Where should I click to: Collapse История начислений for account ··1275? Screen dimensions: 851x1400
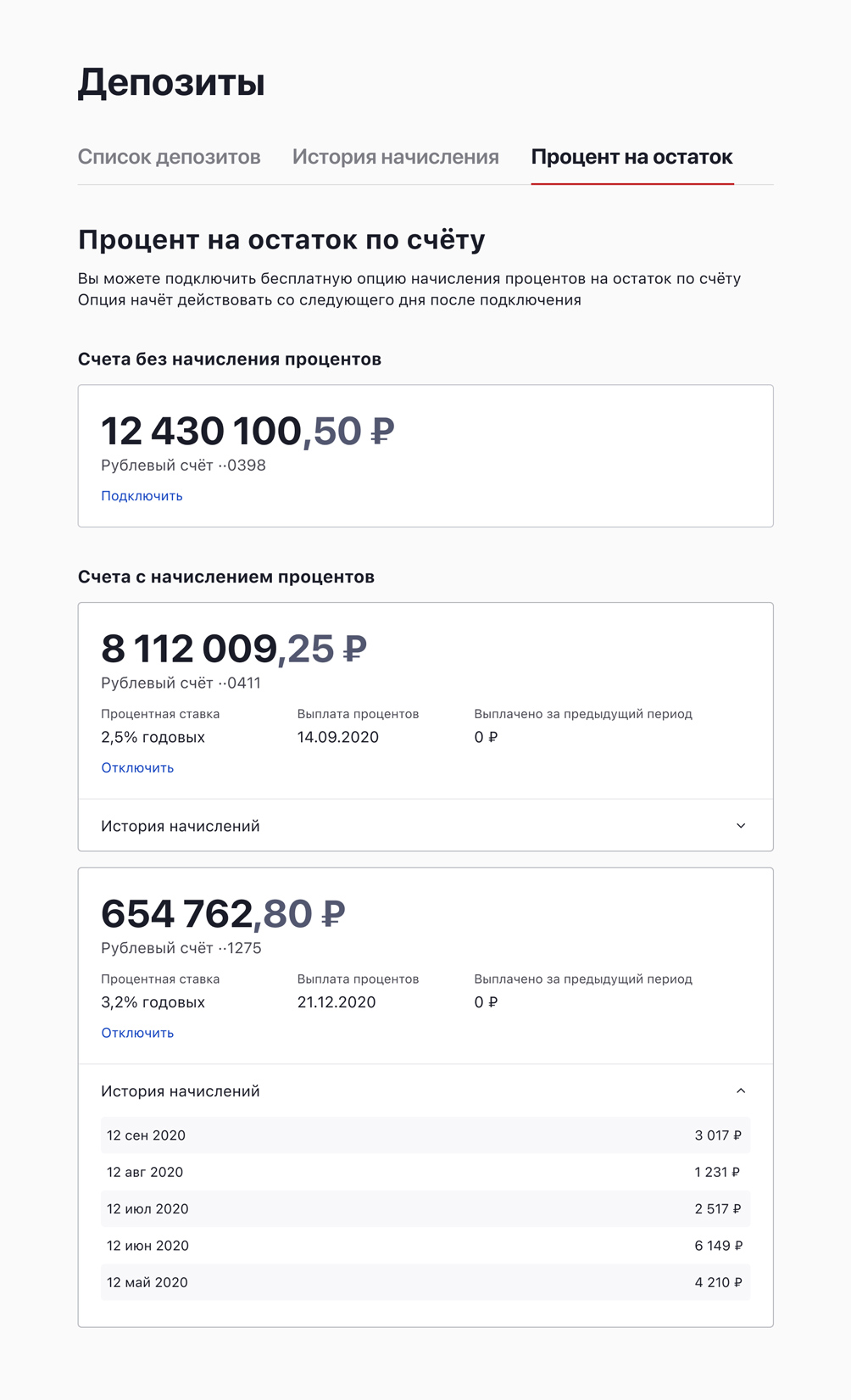(743, 1090)
